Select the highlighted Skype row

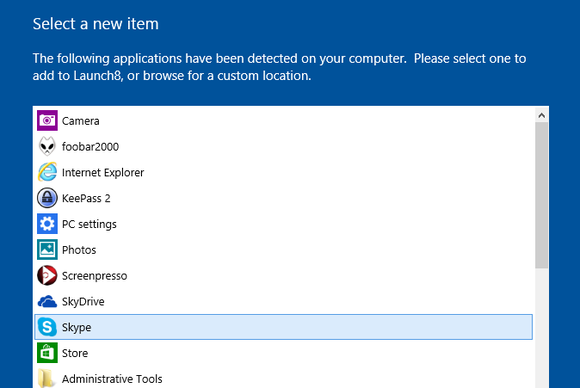click(x=283, y=327)
